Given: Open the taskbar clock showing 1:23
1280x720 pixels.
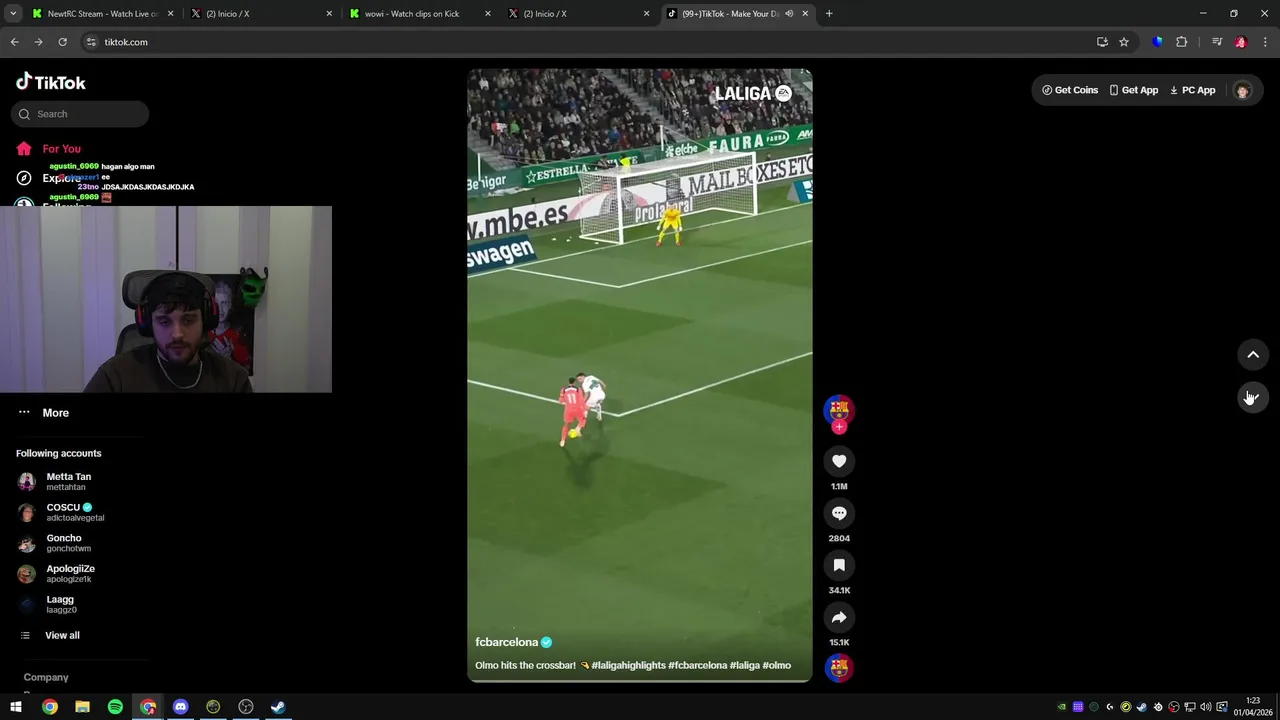Looking at the screenshot, I should [x=1253, y=706].
